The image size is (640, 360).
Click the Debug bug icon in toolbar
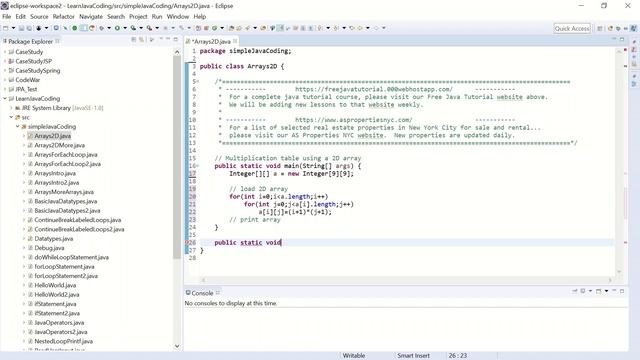click(101, 28)
